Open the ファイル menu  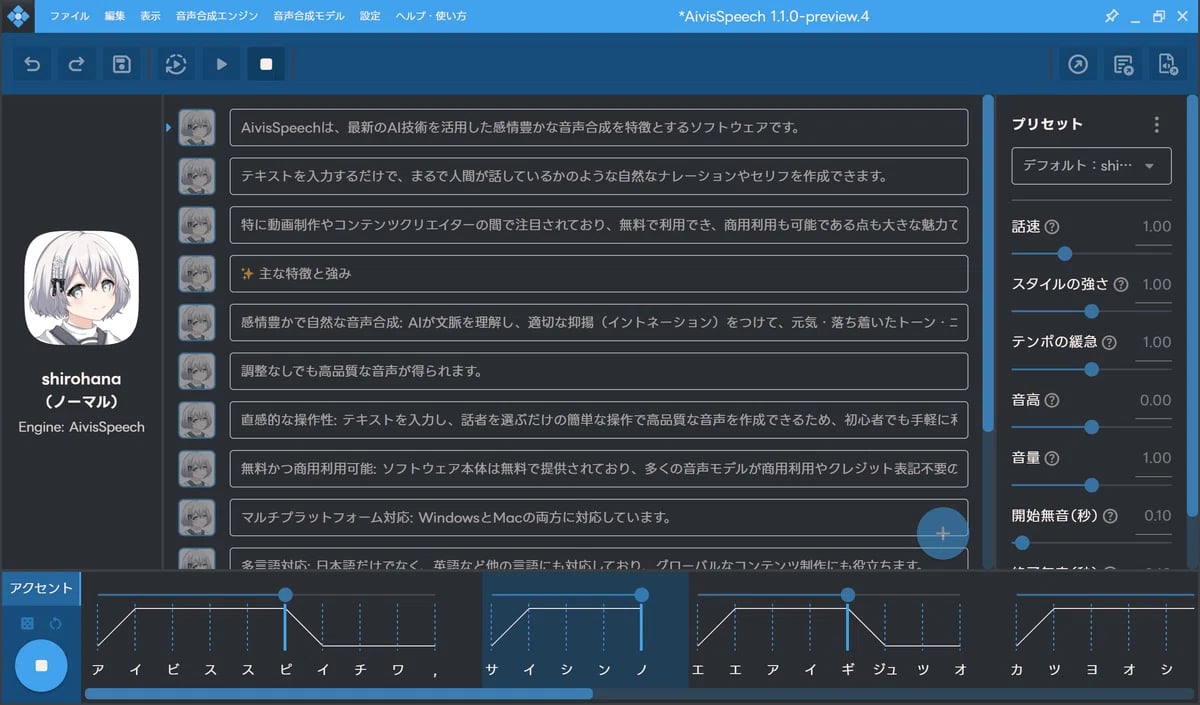(x=69, y=16)
